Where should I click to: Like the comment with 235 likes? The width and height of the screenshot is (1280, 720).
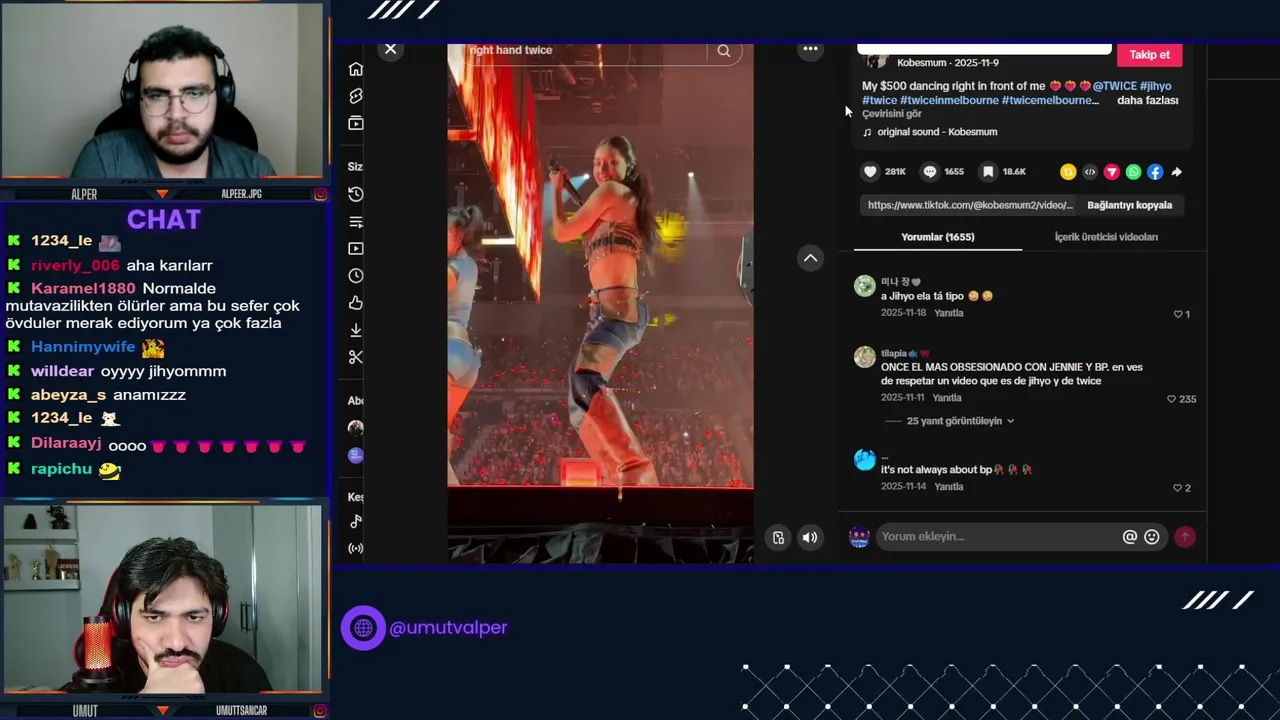click(1172, 399)
